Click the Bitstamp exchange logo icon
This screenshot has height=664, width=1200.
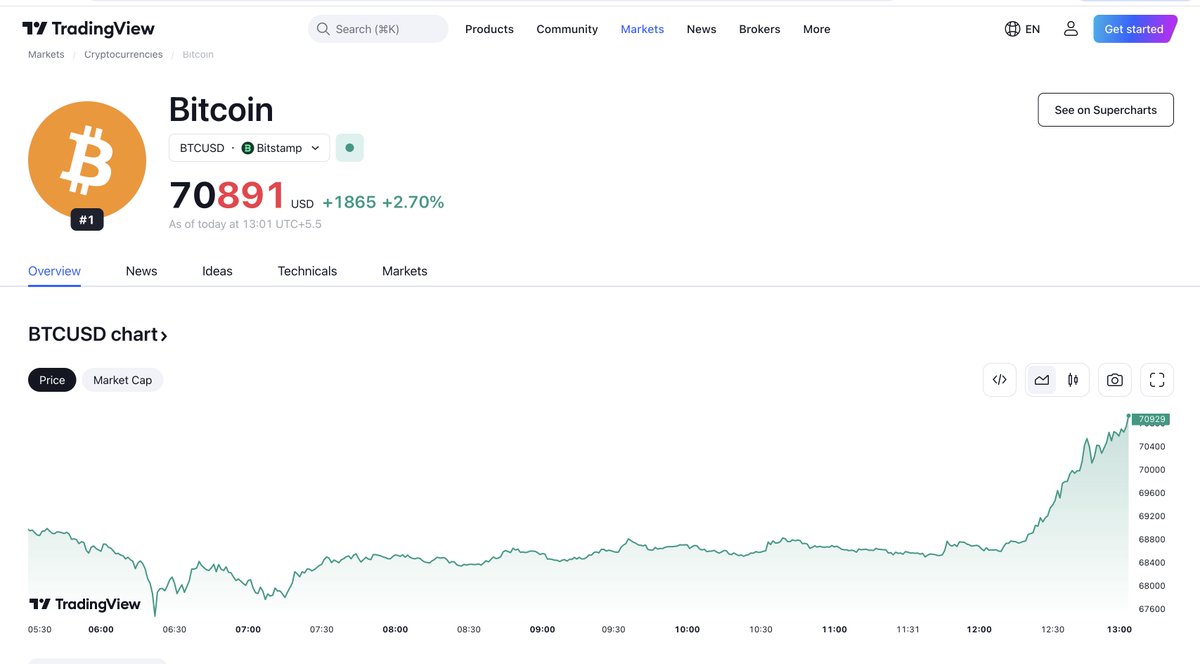(248, 148)
